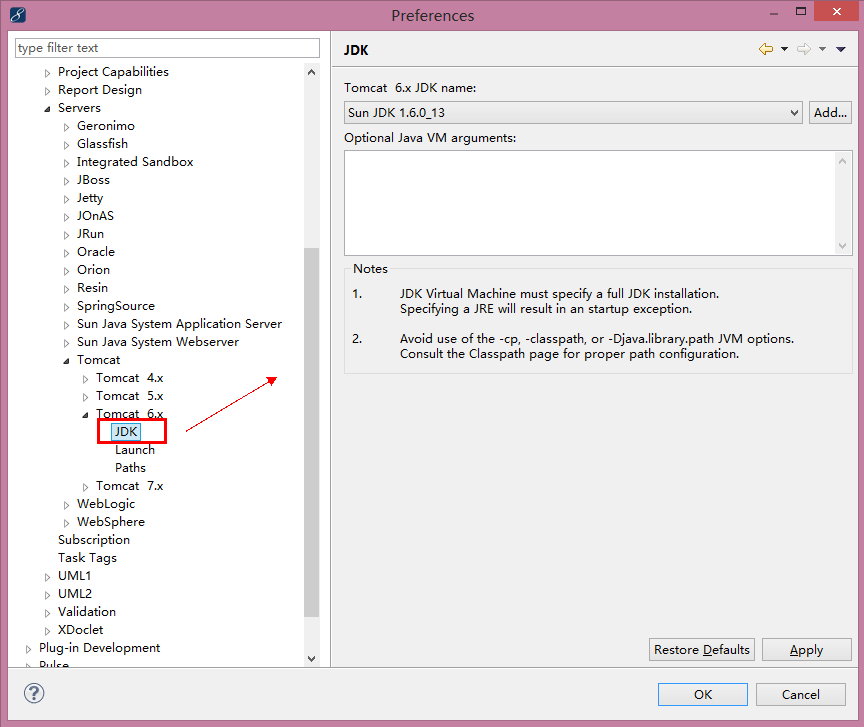
Task: Select the Launch item under Tomcat 6.x
Action: pos(135,450)
